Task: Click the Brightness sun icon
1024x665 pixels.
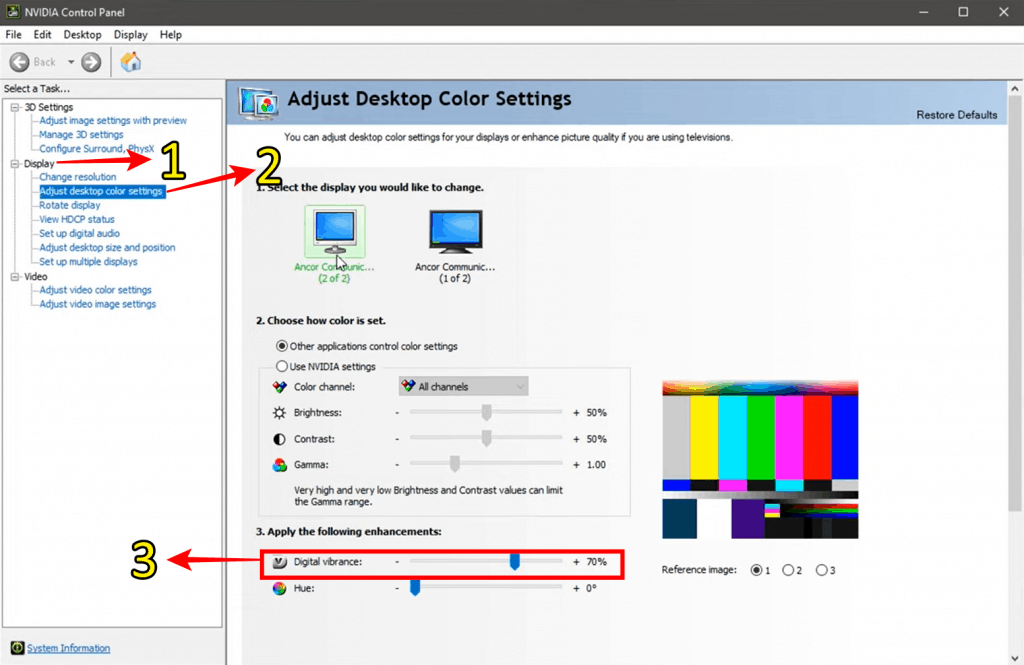Action: [280, 412]
